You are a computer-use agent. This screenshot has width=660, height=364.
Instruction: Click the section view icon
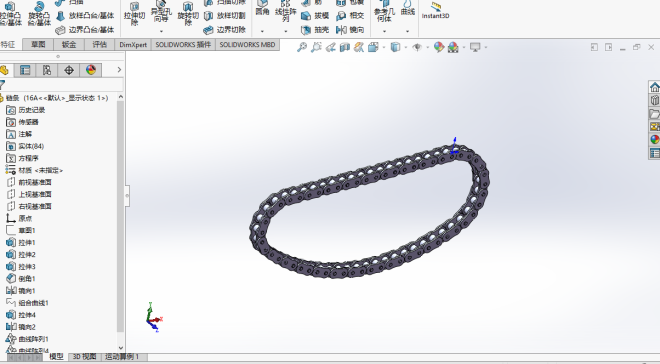[345, 47]
